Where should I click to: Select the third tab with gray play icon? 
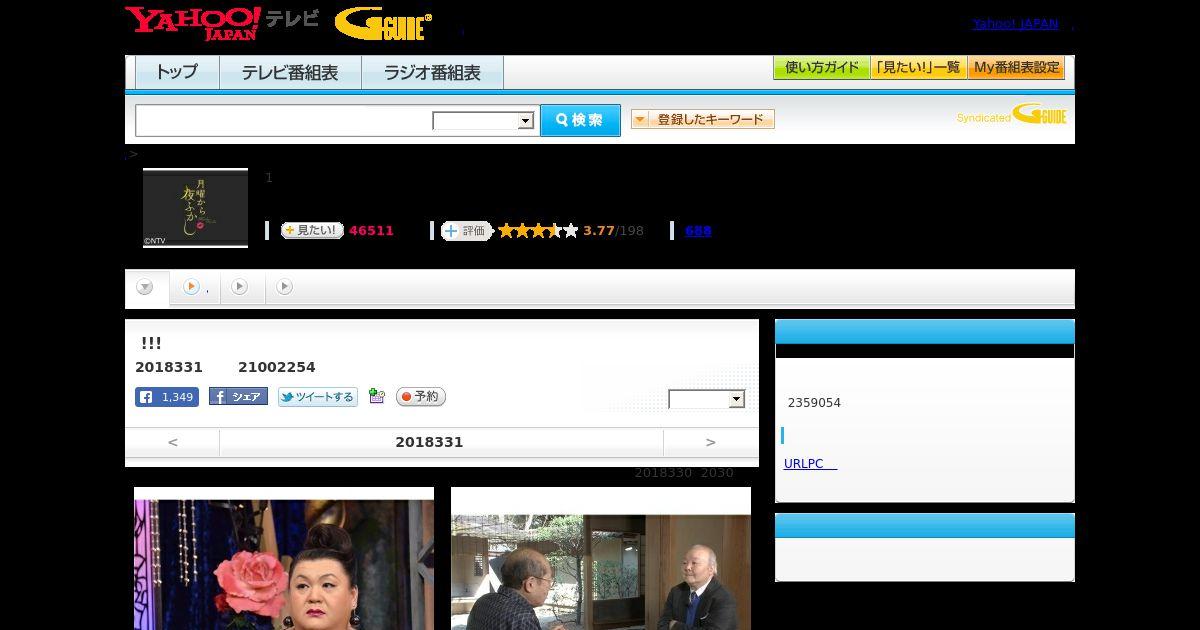pyautogui.click(x=240, y=287)
